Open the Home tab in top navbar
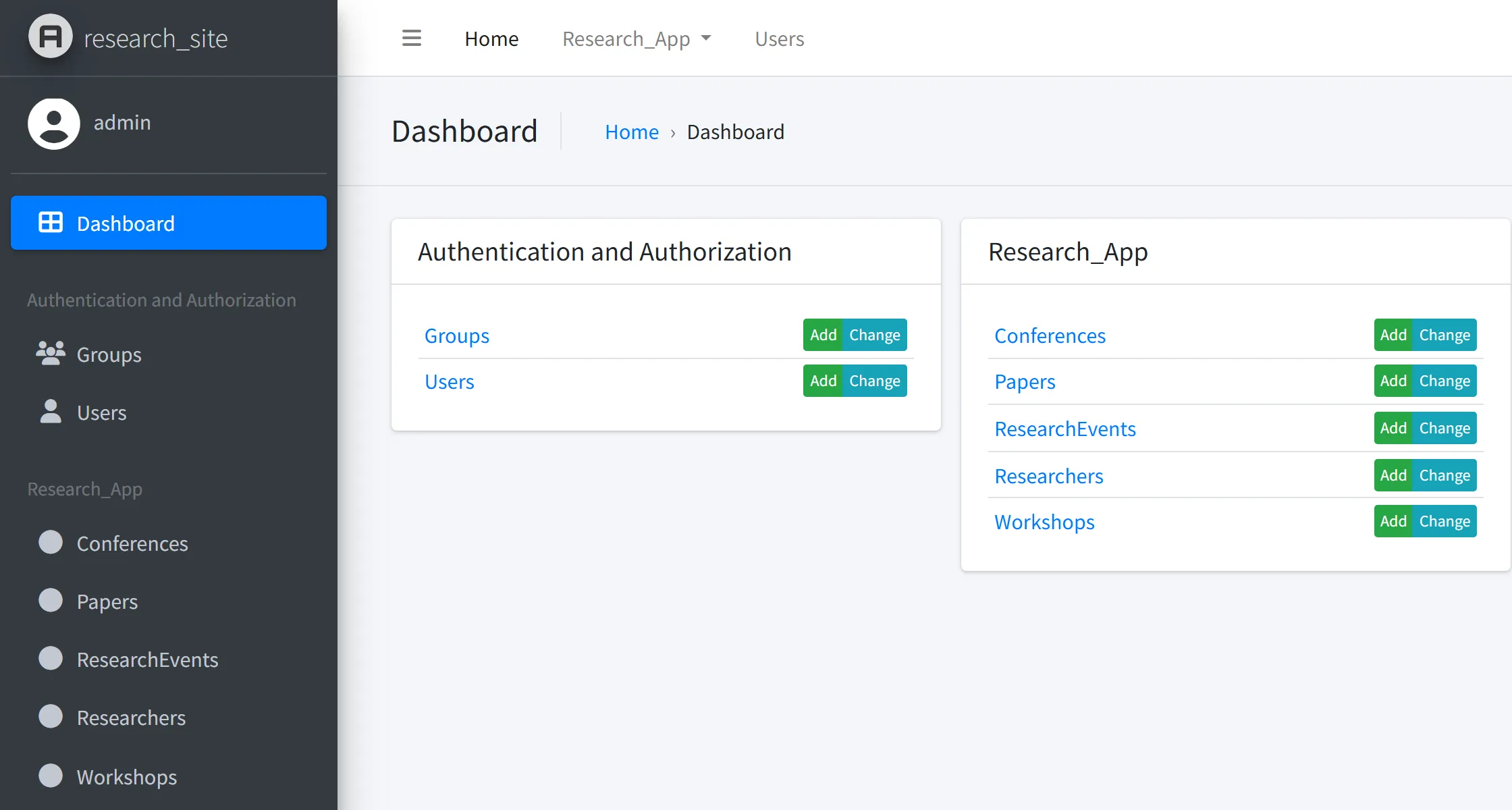1512x810 pixels. pos(491,39)
